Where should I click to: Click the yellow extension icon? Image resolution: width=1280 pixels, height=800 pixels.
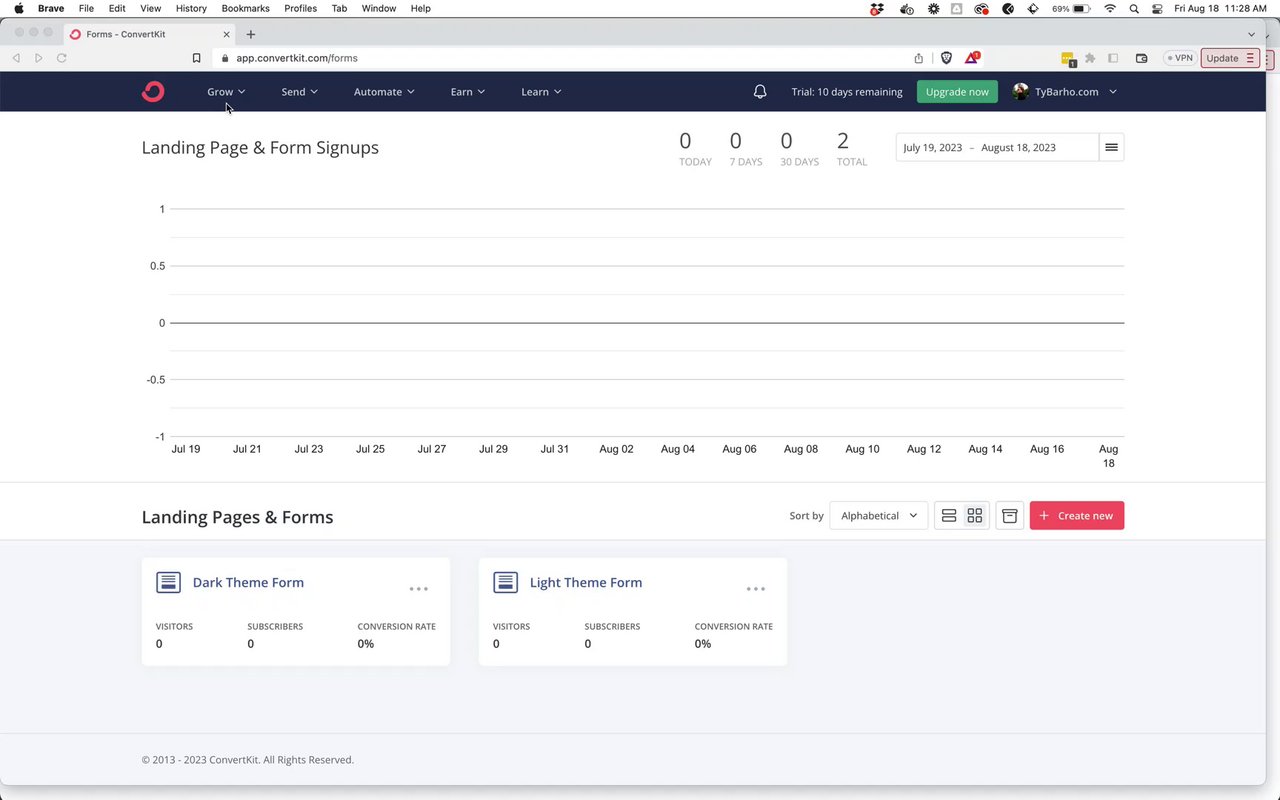1067,59
